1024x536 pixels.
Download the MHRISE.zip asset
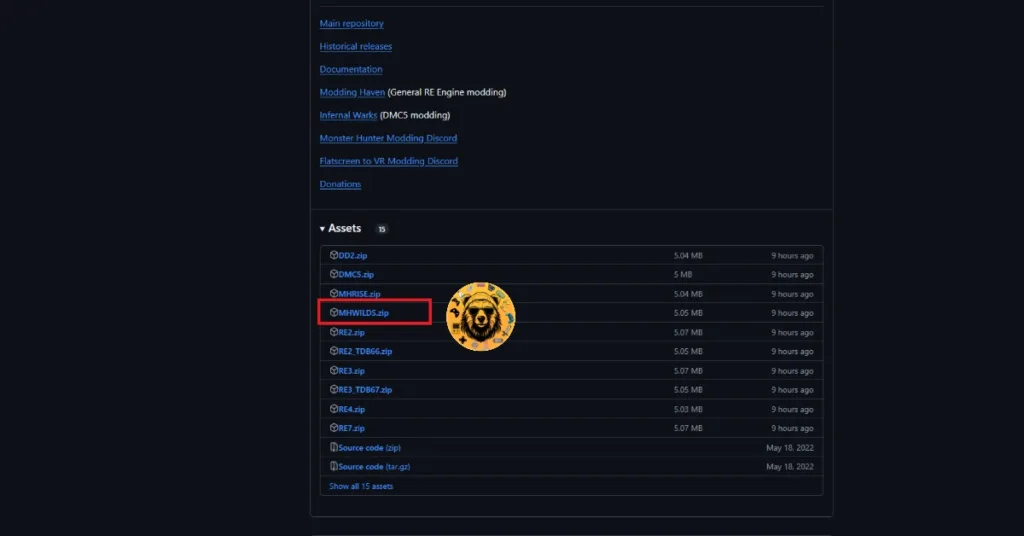point(359,294)
